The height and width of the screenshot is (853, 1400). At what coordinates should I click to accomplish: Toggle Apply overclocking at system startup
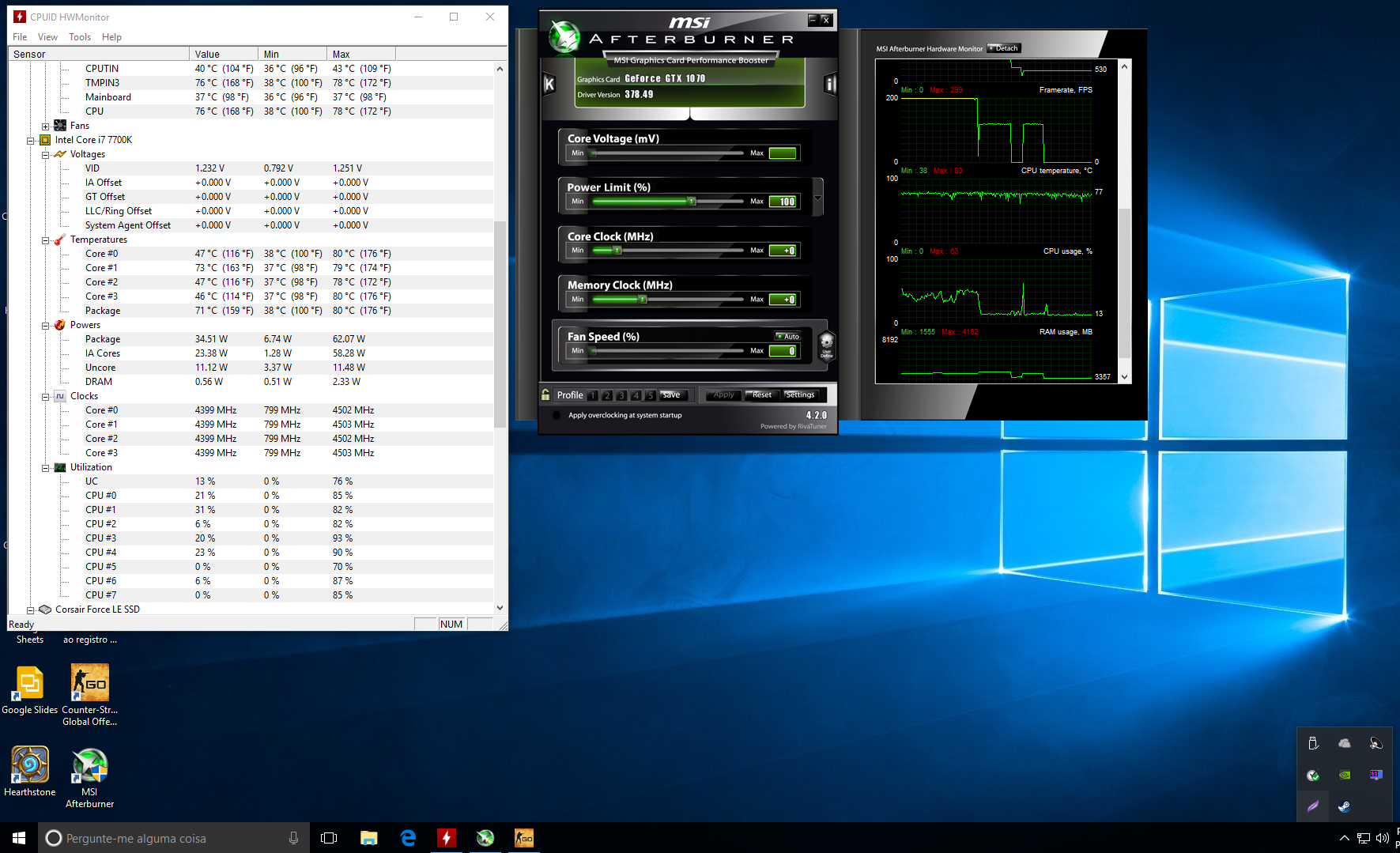[556, 415]
